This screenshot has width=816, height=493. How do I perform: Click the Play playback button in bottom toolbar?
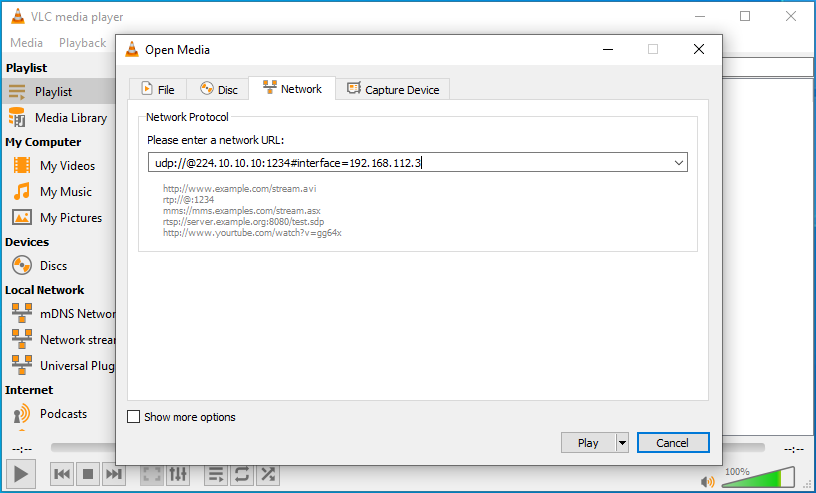point(21,474)
